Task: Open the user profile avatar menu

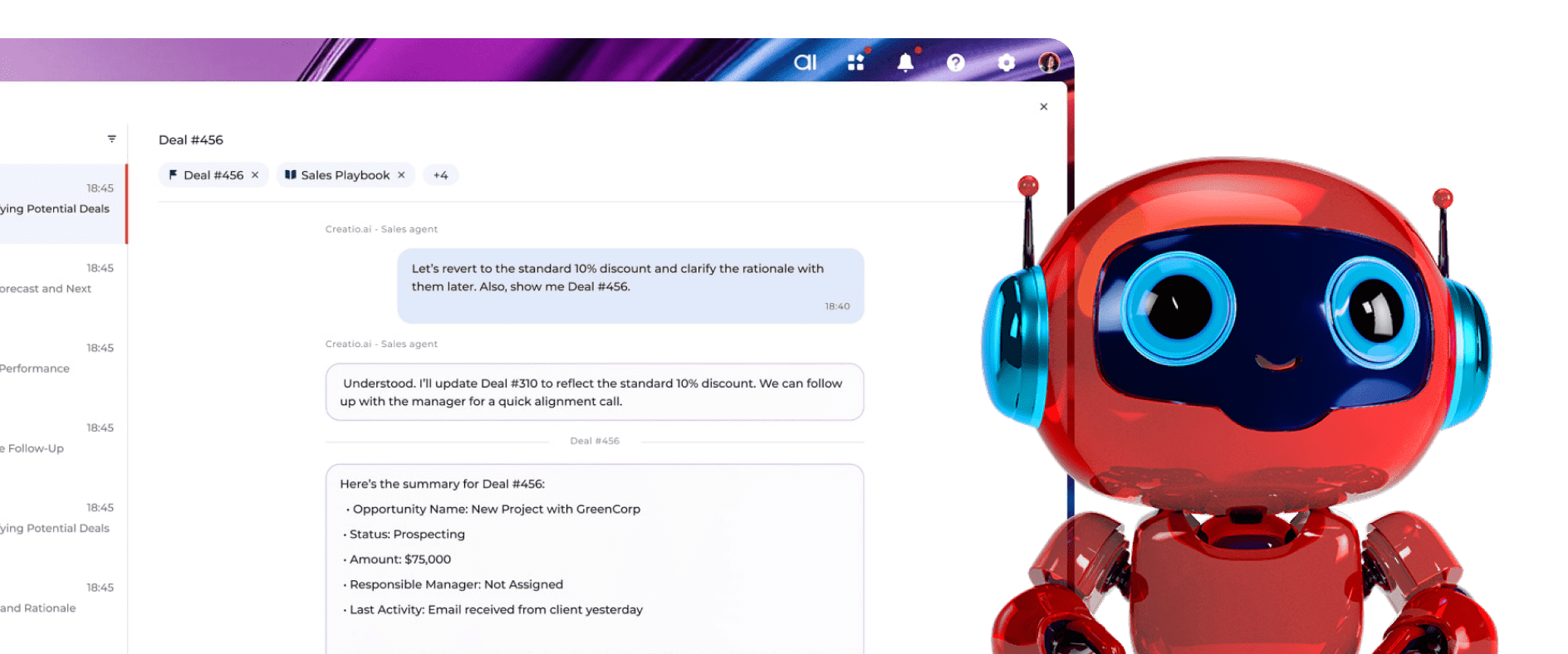Action: tap(1049, 62)
